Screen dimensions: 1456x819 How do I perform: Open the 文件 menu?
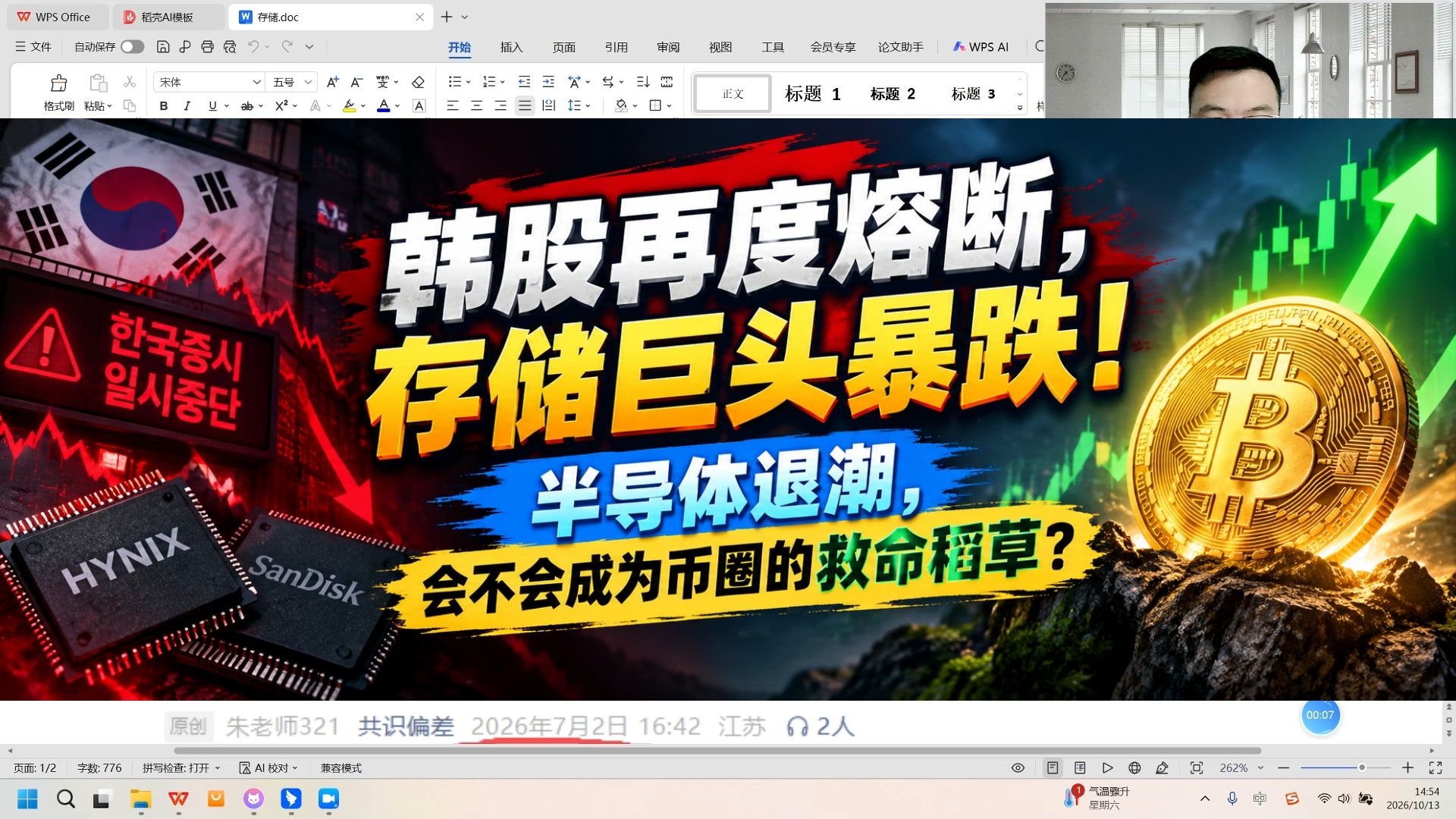[x=33, y=47]
